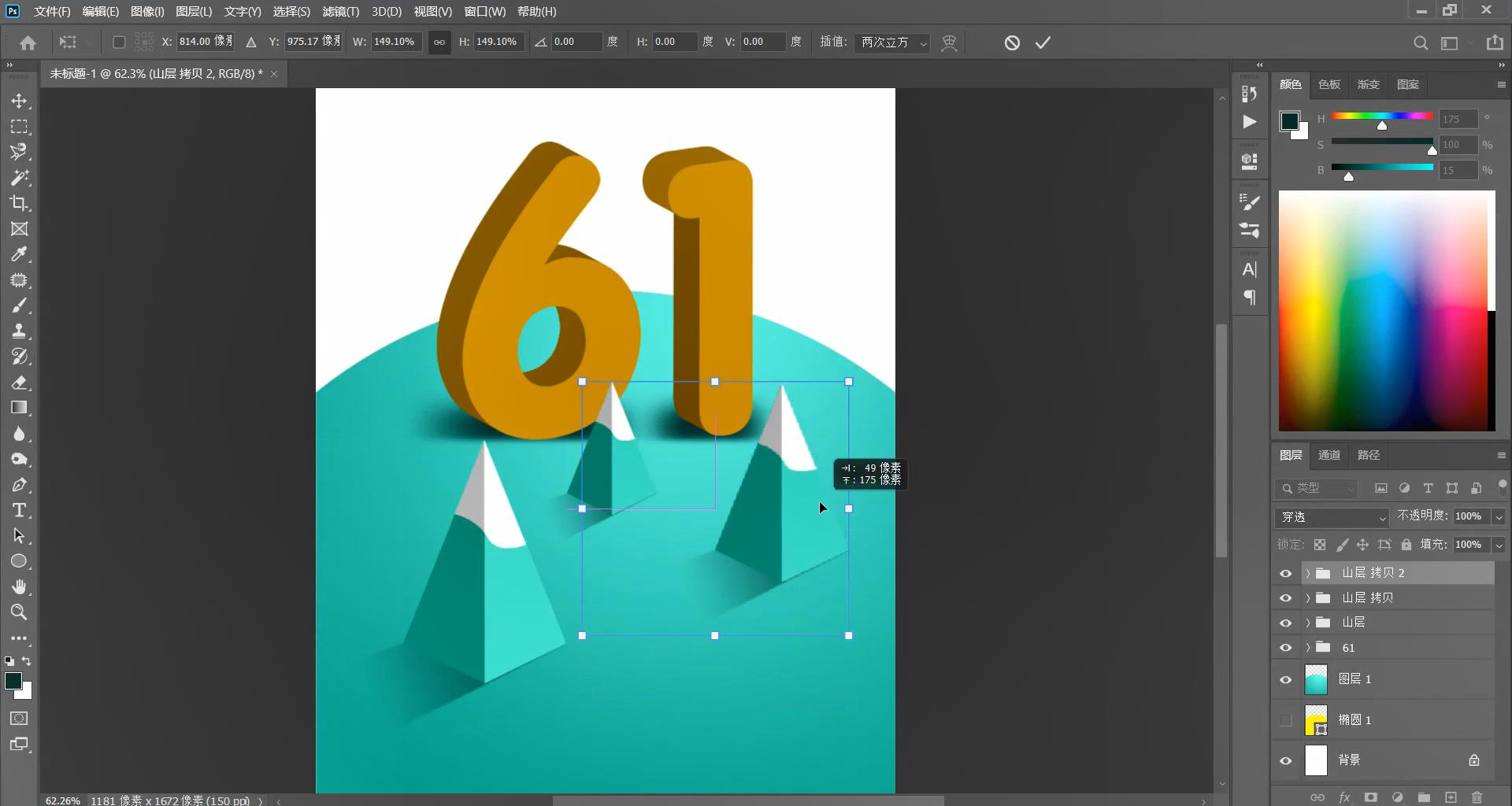Viewport: 1512px width, 806px height.
Task: Show the hidden 椭圆 1 layer
Action: (x=1286, y=720)
